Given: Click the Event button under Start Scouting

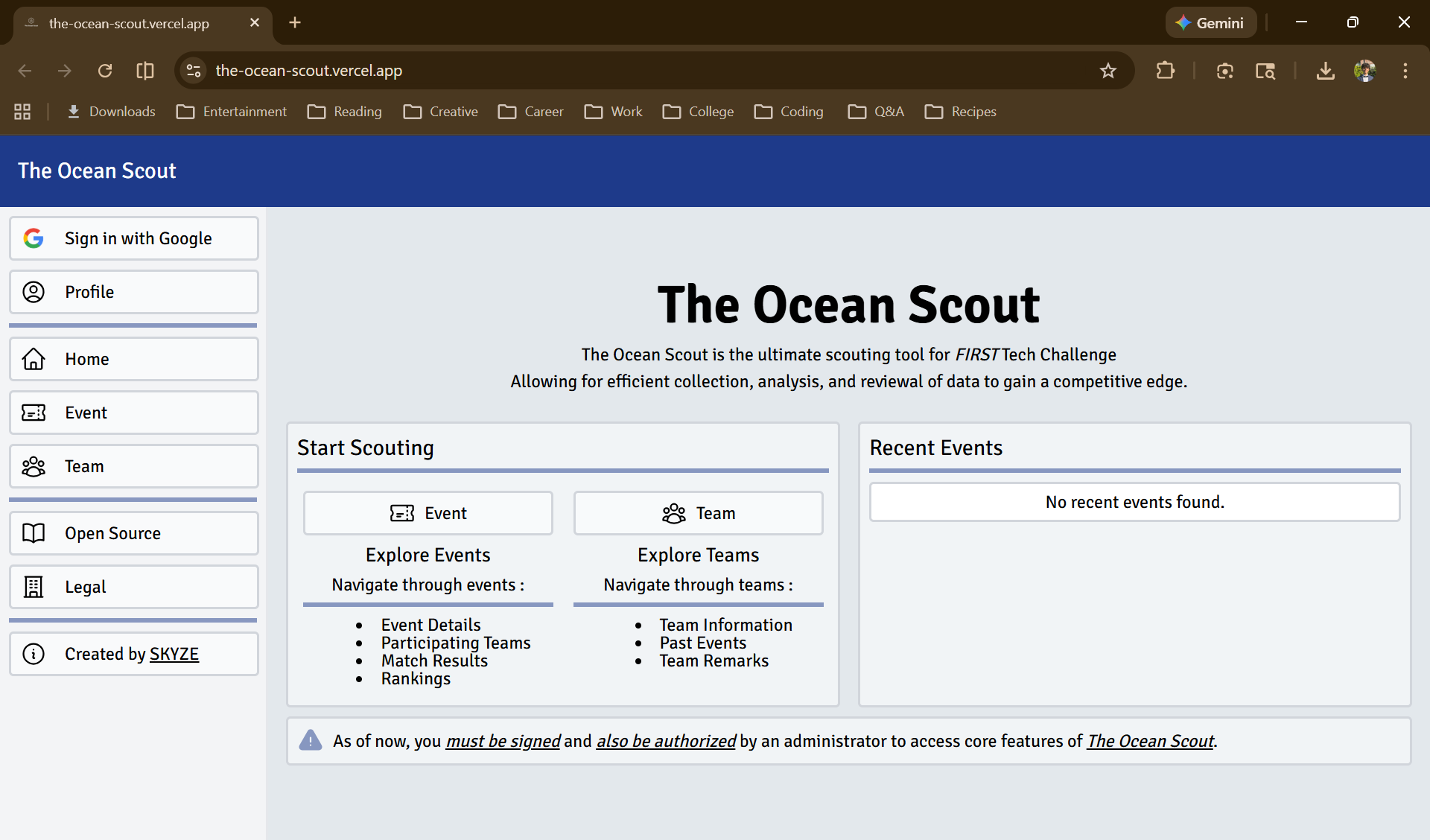Looking at the screenshot, I should 428,513.
